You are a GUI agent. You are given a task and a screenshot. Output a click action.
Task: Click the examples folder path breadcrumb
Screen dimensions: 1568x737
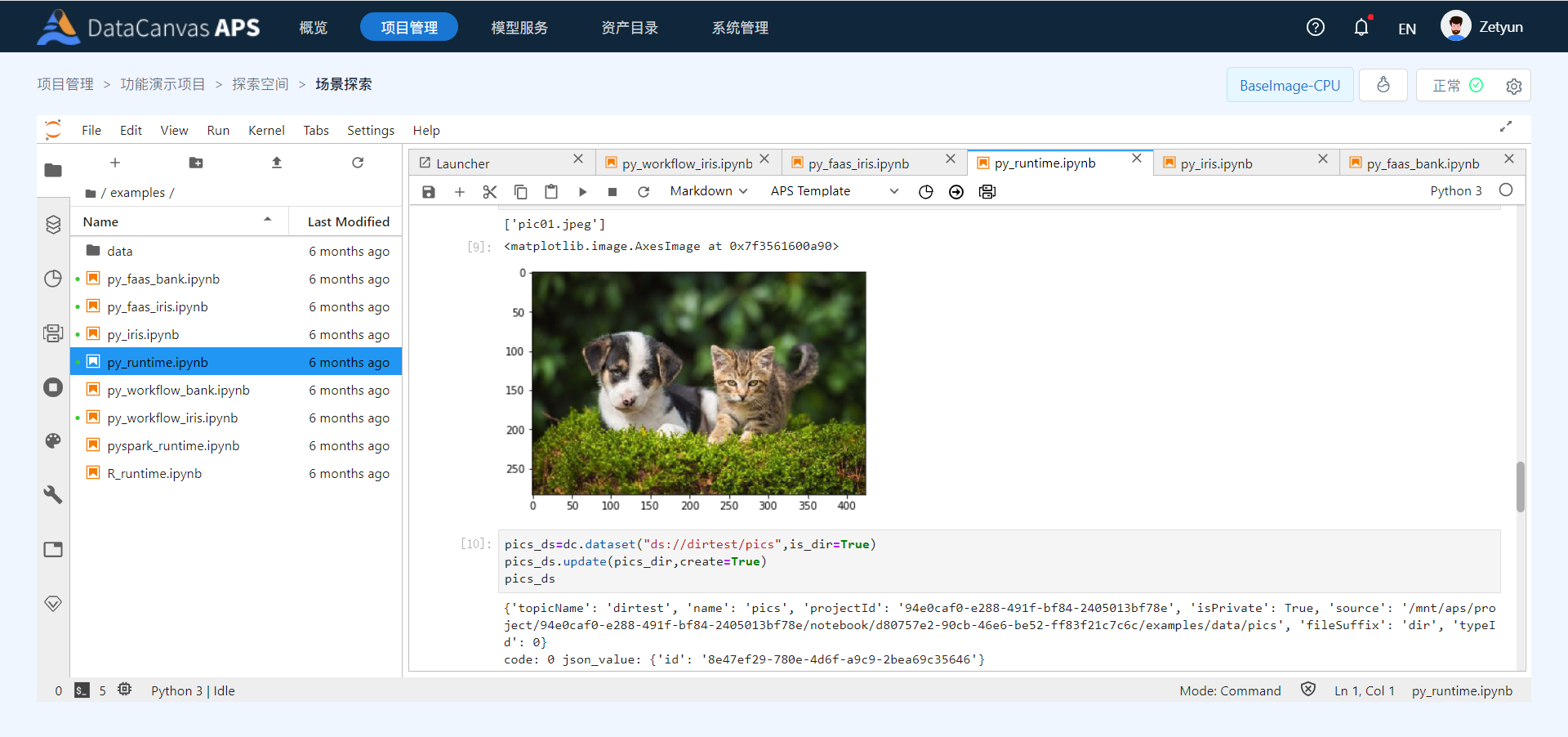point(137,193)
